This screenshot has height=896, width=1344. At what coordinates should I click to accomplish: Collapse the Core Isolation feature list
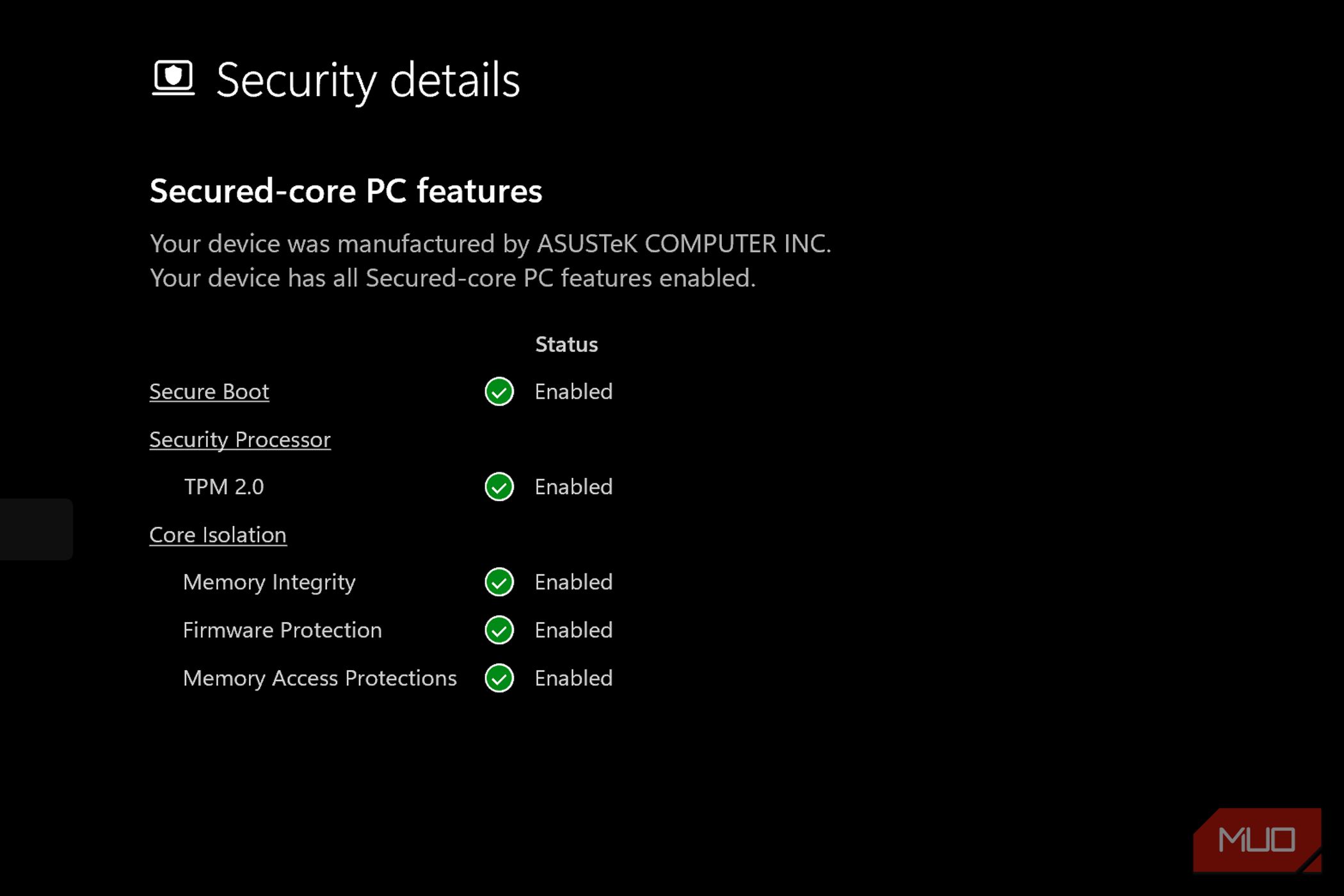pos(218,534)
